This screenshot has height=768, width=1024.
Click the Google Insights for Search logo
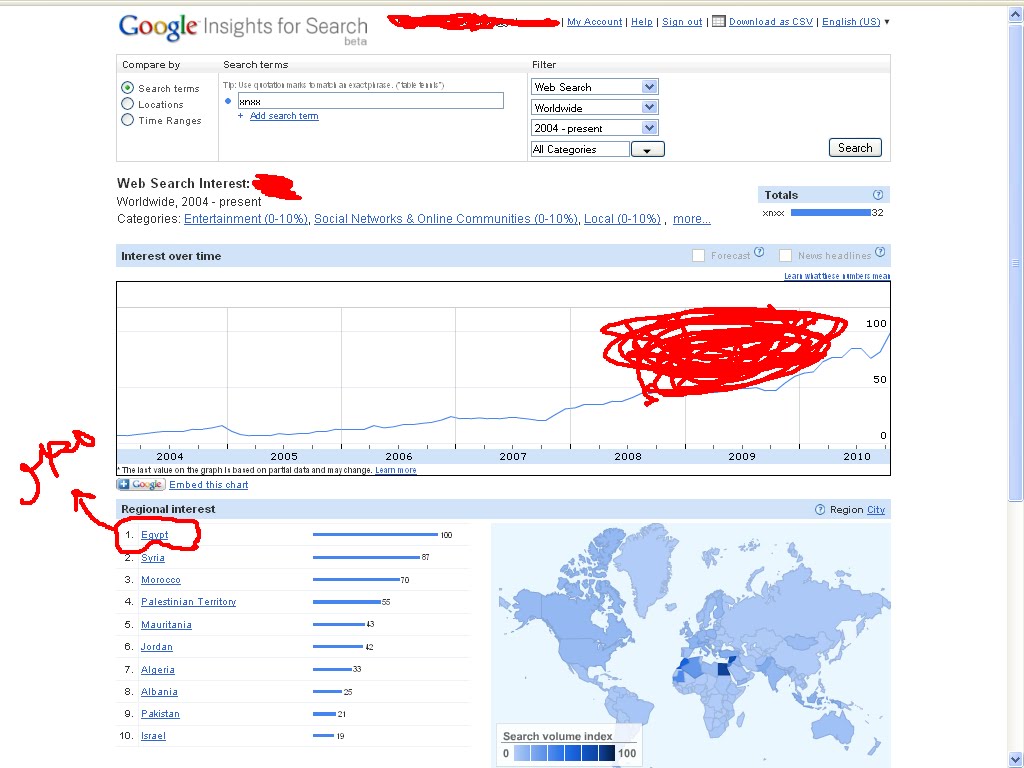click(x=243, y=29)
